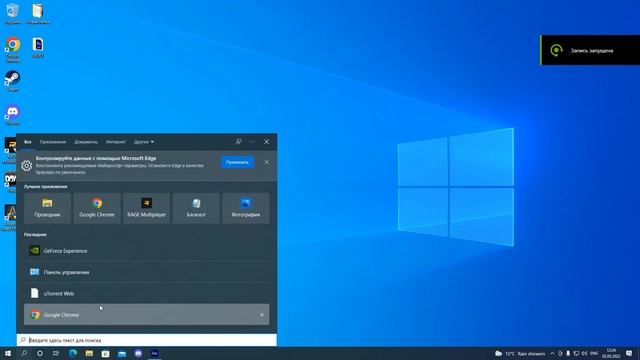Select the Discord desktop shortcut
640x360 pixels.
(13, 115)
